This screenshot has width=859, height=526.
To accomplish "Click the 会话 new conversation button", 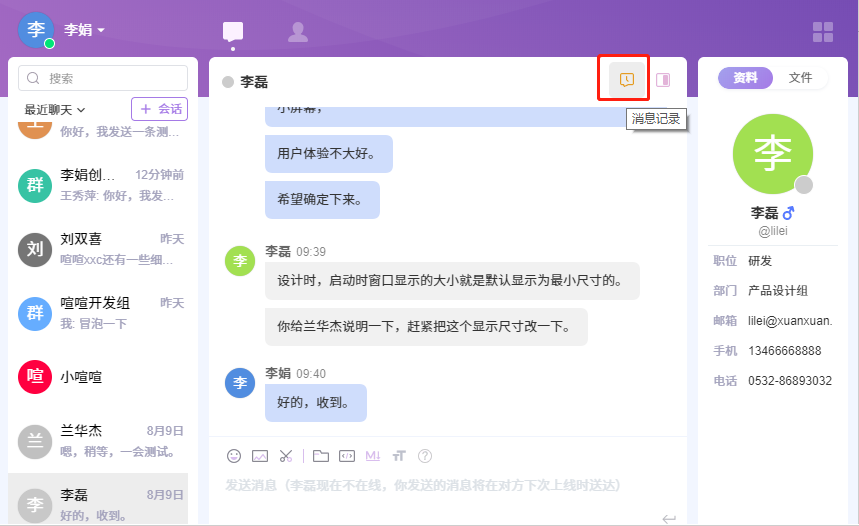I will [159, 109].
